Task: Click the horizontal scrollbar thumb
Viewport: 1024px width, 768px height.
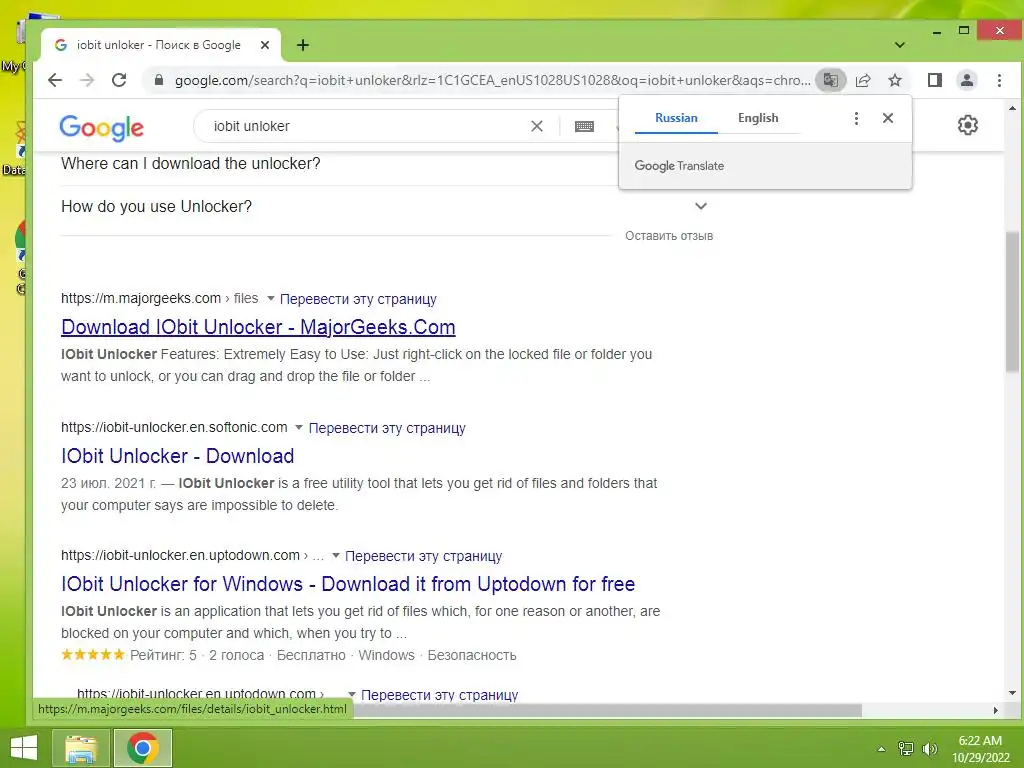Action: pos(607,710)
